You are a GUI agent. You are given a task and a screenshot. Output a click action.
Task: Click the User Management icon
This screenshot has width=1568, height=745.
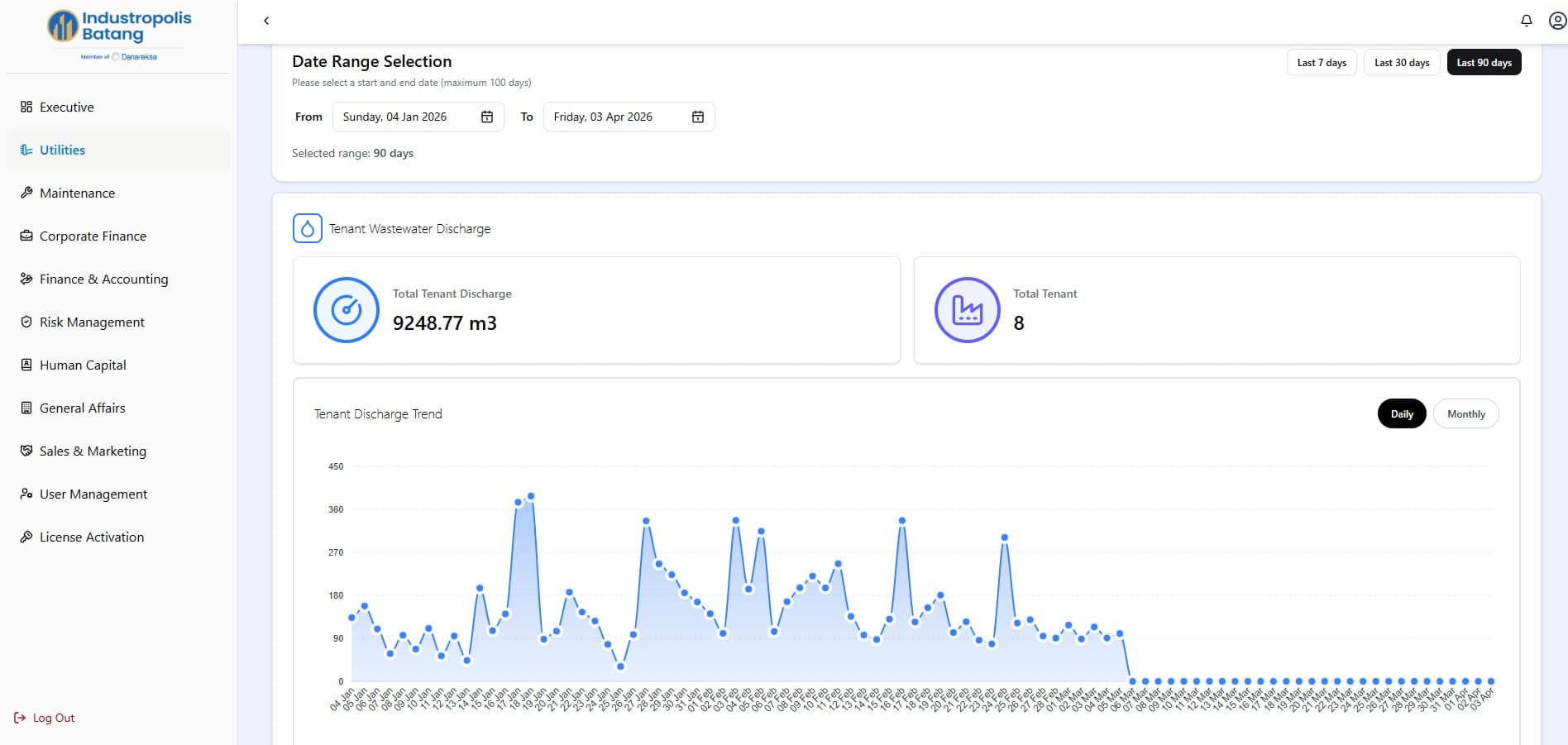(26, 494)
